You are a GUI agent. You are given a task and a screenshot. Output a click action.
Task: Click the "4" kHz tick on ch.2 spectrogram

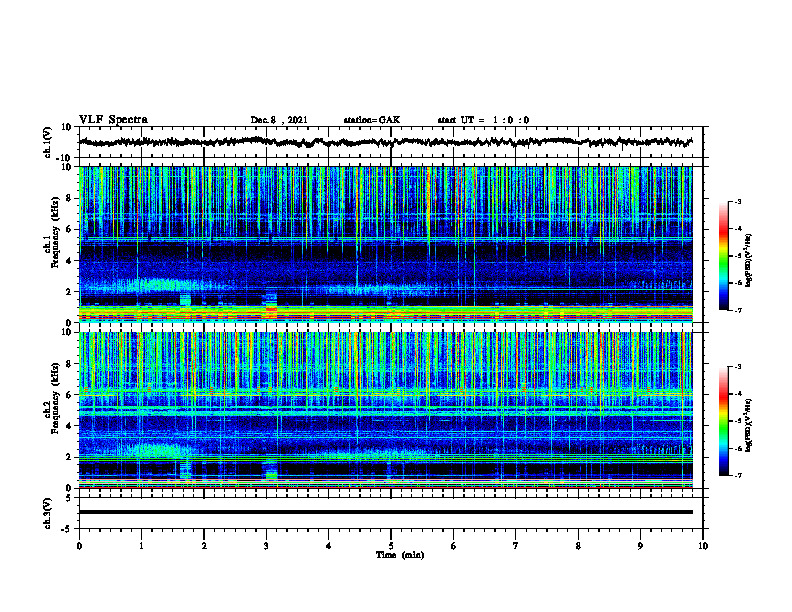coord(70,426)
